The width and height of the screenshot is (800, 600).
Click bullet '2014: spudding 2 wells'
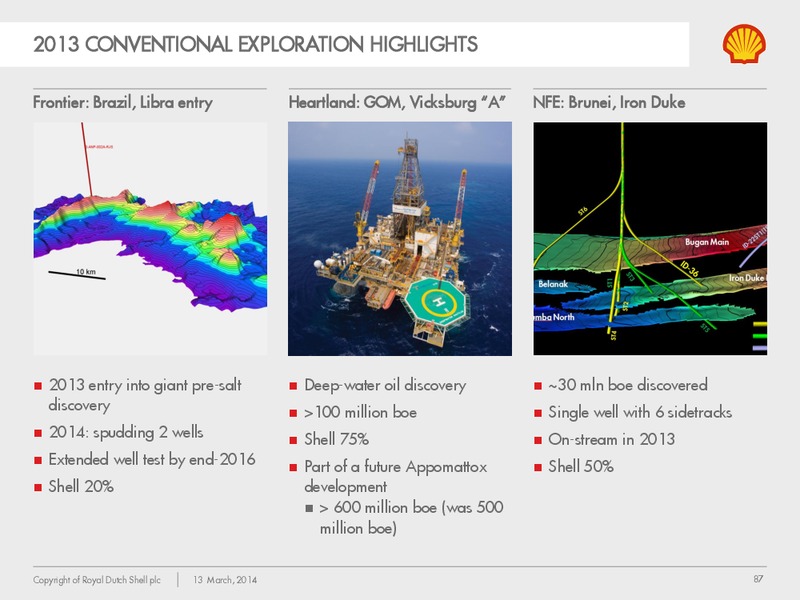[126, 433]
